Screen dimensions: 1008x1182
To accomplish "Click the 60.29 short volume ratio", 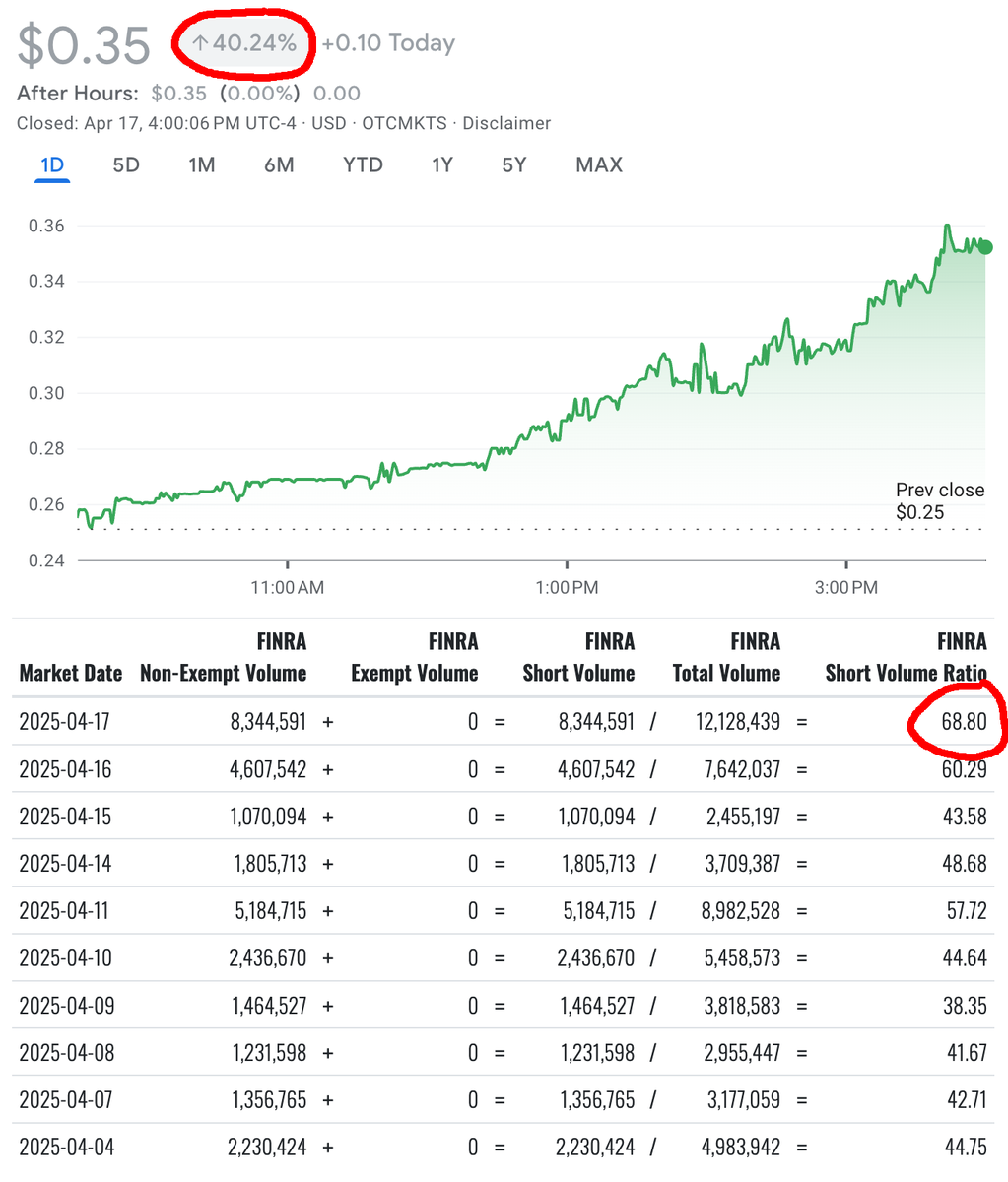I will [x=963, y=769].
